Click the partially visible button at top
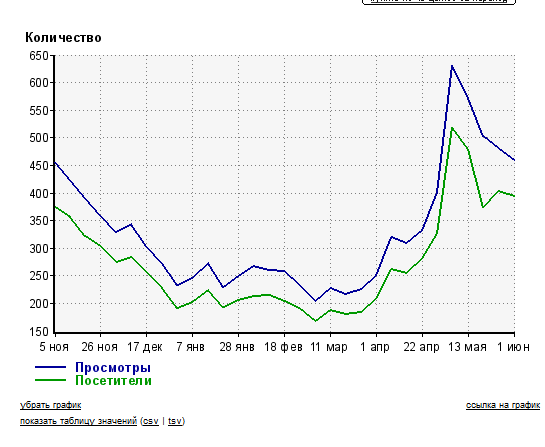 pos(439,1)
